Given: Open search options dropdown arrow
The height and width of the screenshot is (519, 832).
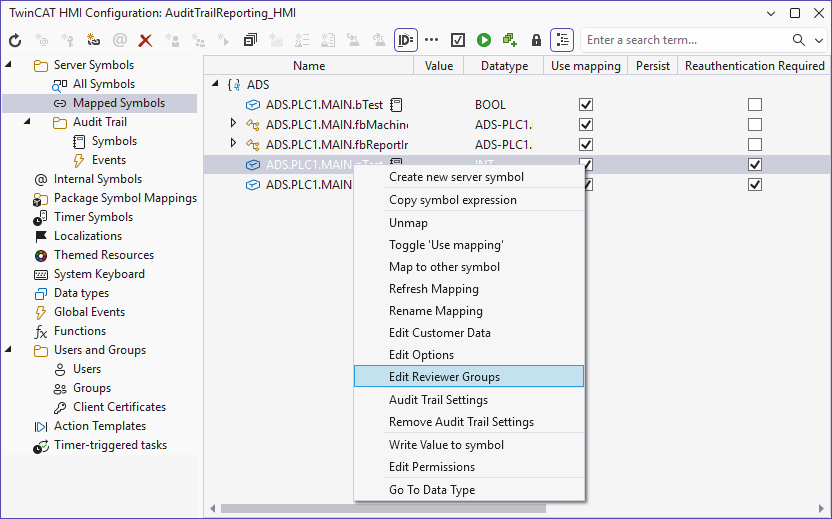Looking at the screenshot, I should (x=819, y=40).
